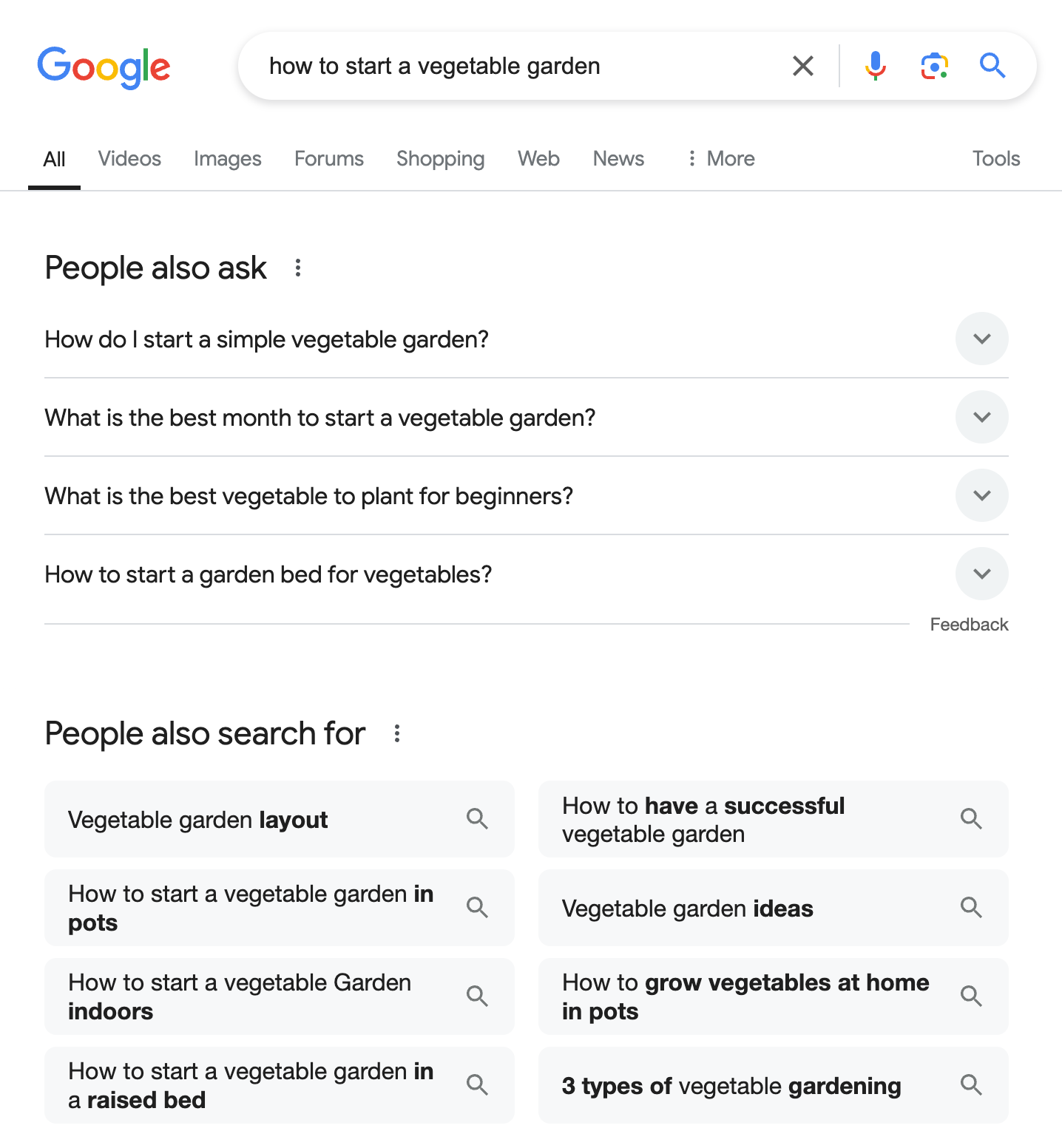This screenshot has height=1148, width=1062.
Task: Expand the best month to start question
Action: click(x=982, y=417)
